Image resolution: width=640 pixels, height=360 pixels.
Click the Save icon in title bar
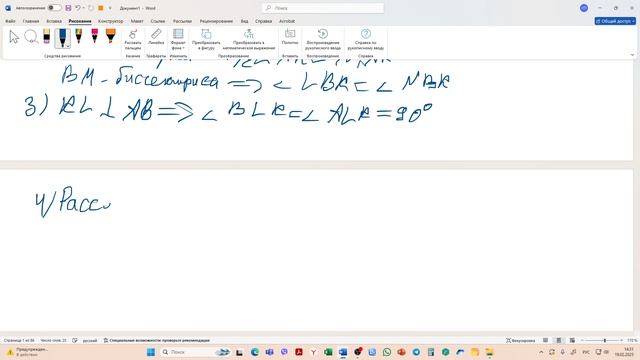point(68,8)
